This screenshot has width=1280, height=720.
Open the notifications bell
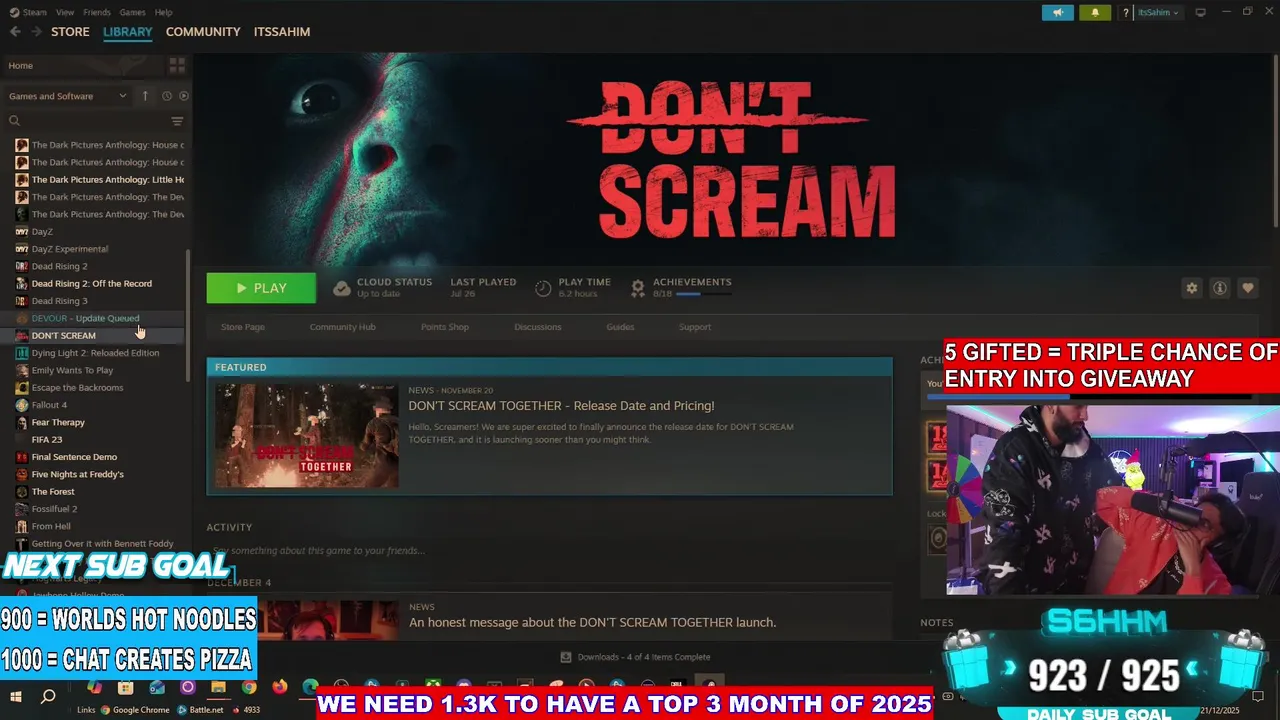point(1095,13)
